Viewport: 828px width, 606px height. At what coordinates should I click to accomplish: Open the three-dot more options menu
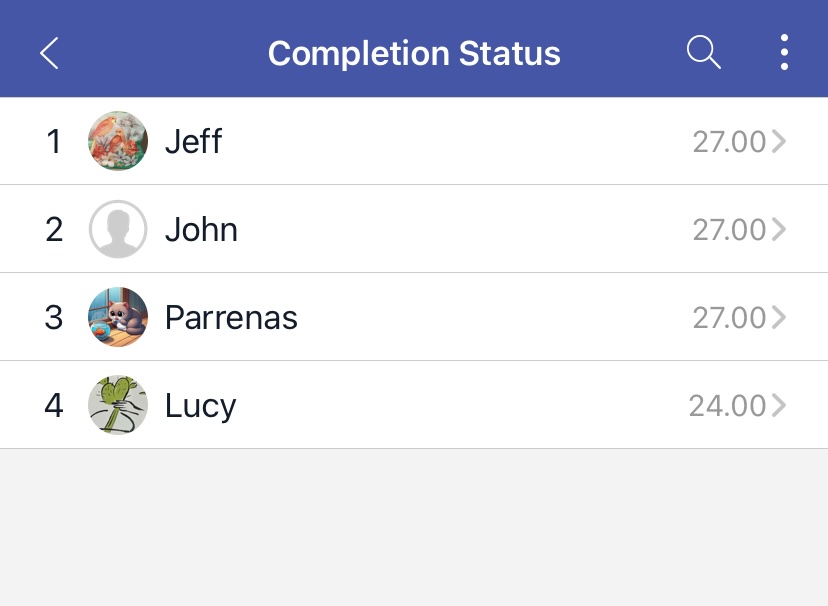[784, 52]
